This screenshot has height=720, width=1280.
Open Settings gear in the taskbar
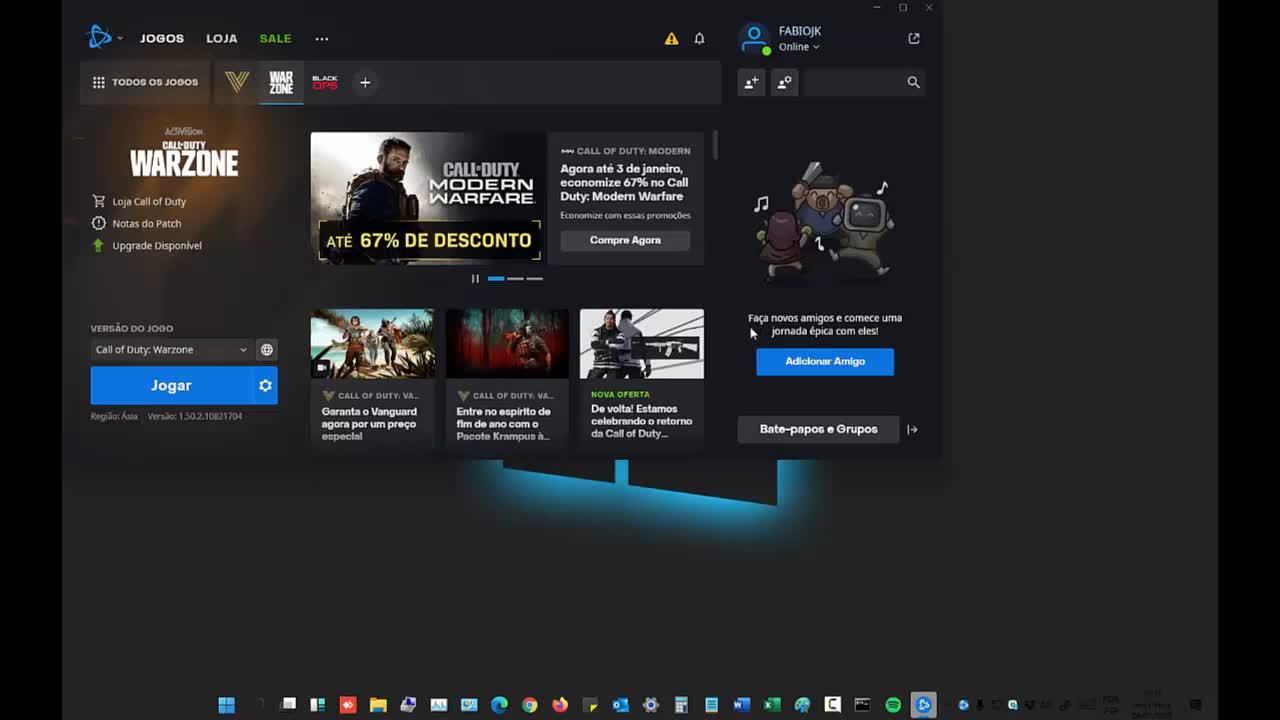[x=651, y=705]
